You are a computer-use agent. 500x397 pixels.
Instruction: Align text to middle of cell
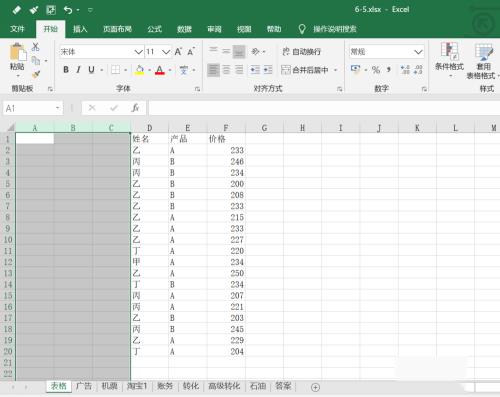click(x=226, y=51)
